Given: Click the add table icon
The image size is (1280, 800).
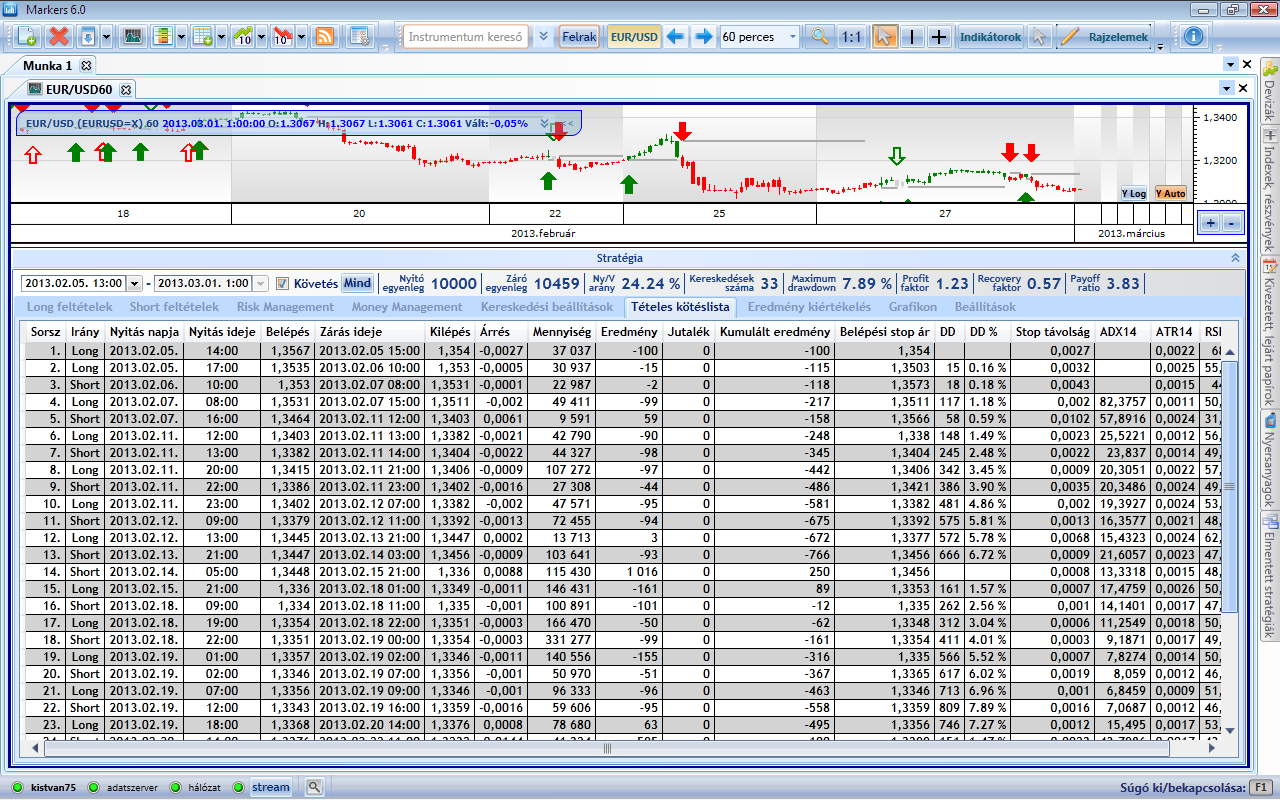Looking at the screenshot, I should pos(202,37).
